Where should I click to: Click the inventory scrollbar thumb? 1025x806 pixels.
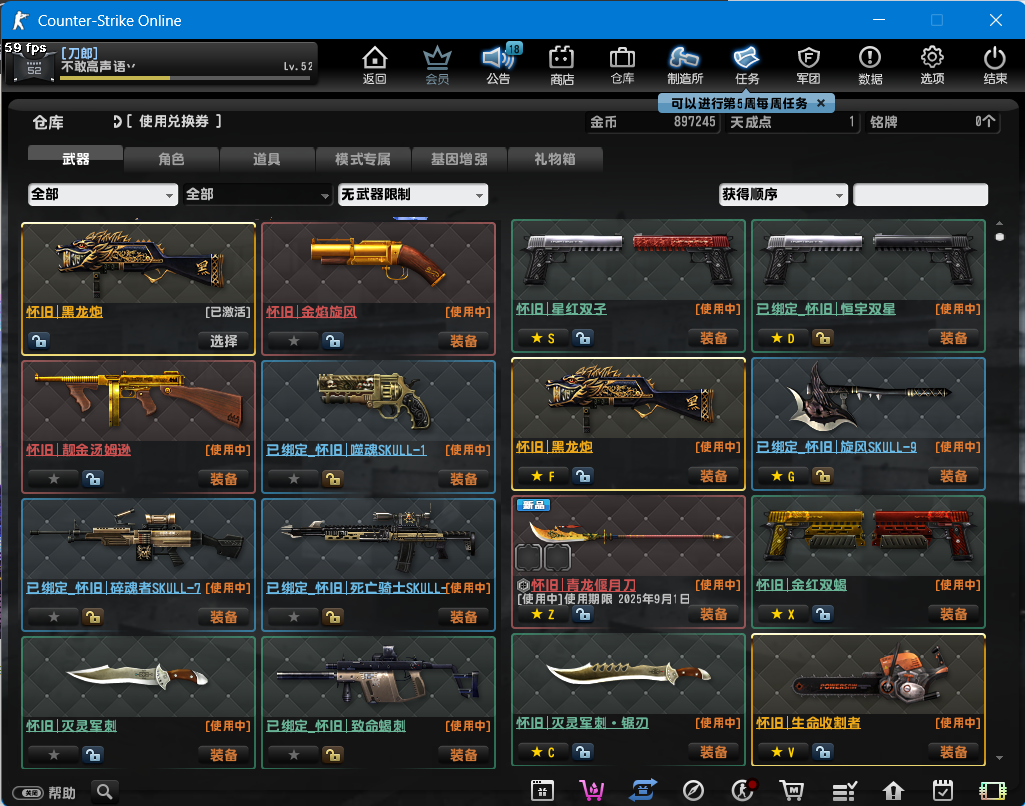pyautogui.click(x=1000, y=237)
